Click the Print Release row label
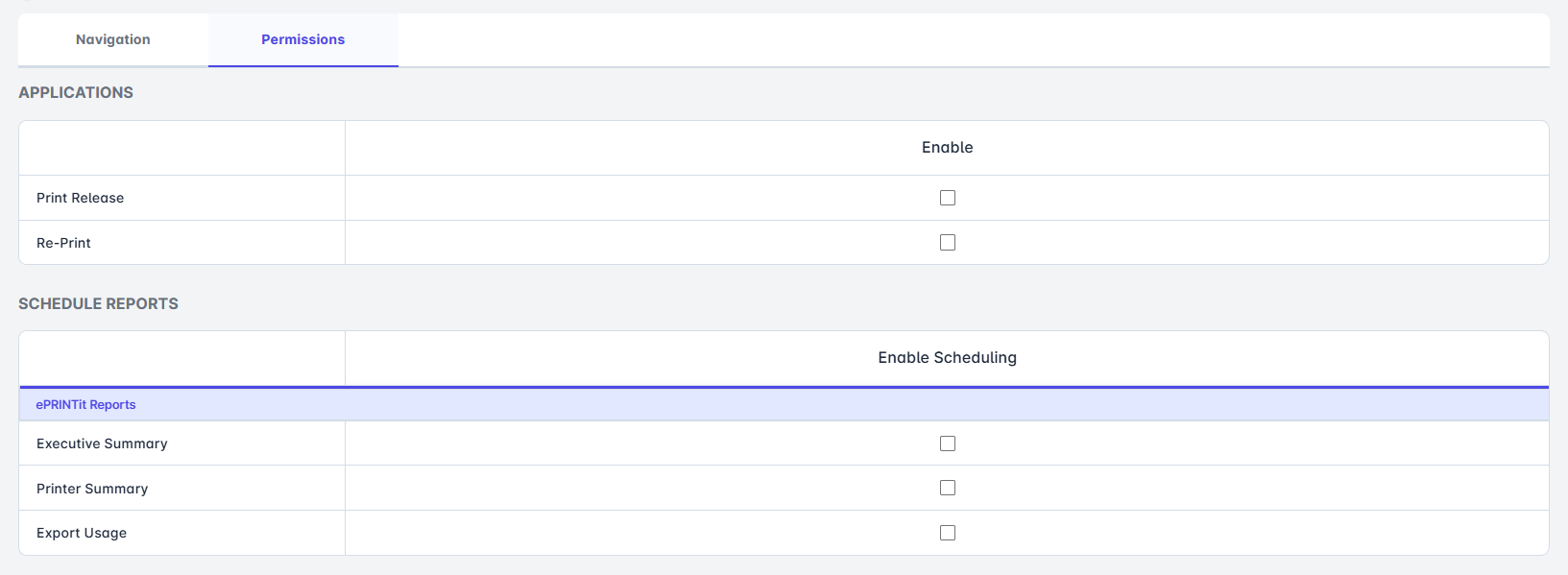 (x=81, y=198)
